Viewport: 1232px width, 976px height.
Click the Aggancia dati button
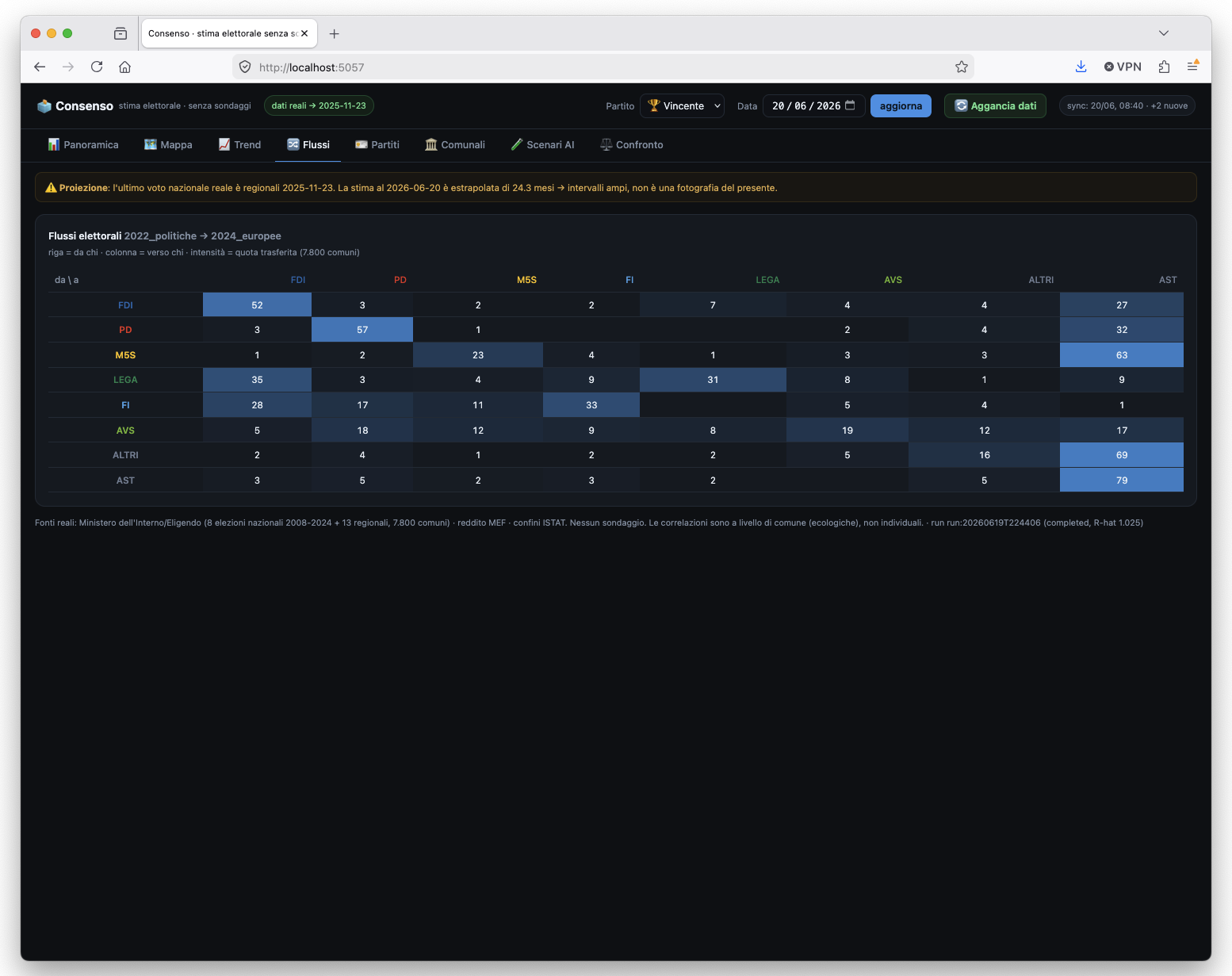click(x=995, y=106)
